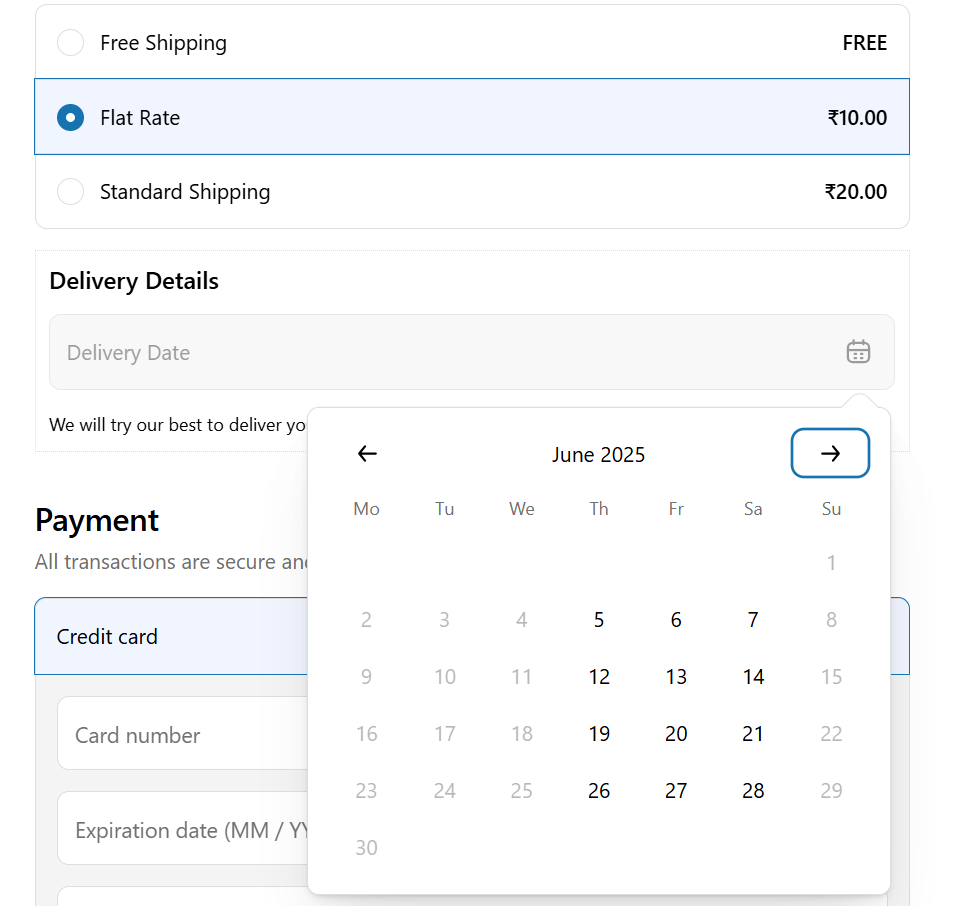Select the Free Shipping radio button
Screen dimensions: 961x906
coord(70,42)
